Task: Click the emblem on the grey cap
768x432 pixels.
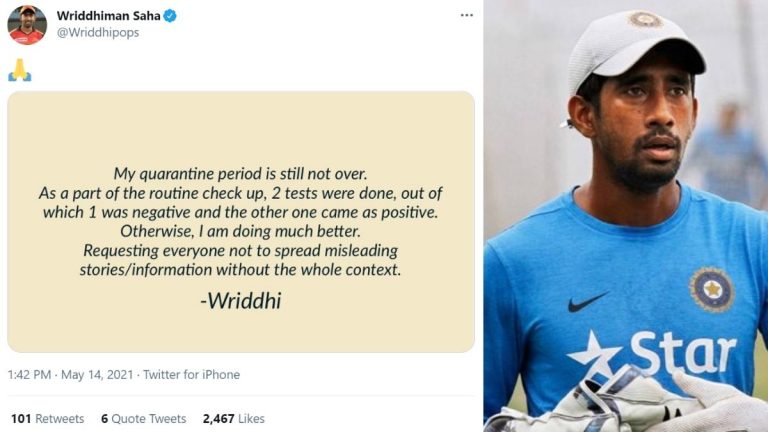Action: (x=644, y=19)
